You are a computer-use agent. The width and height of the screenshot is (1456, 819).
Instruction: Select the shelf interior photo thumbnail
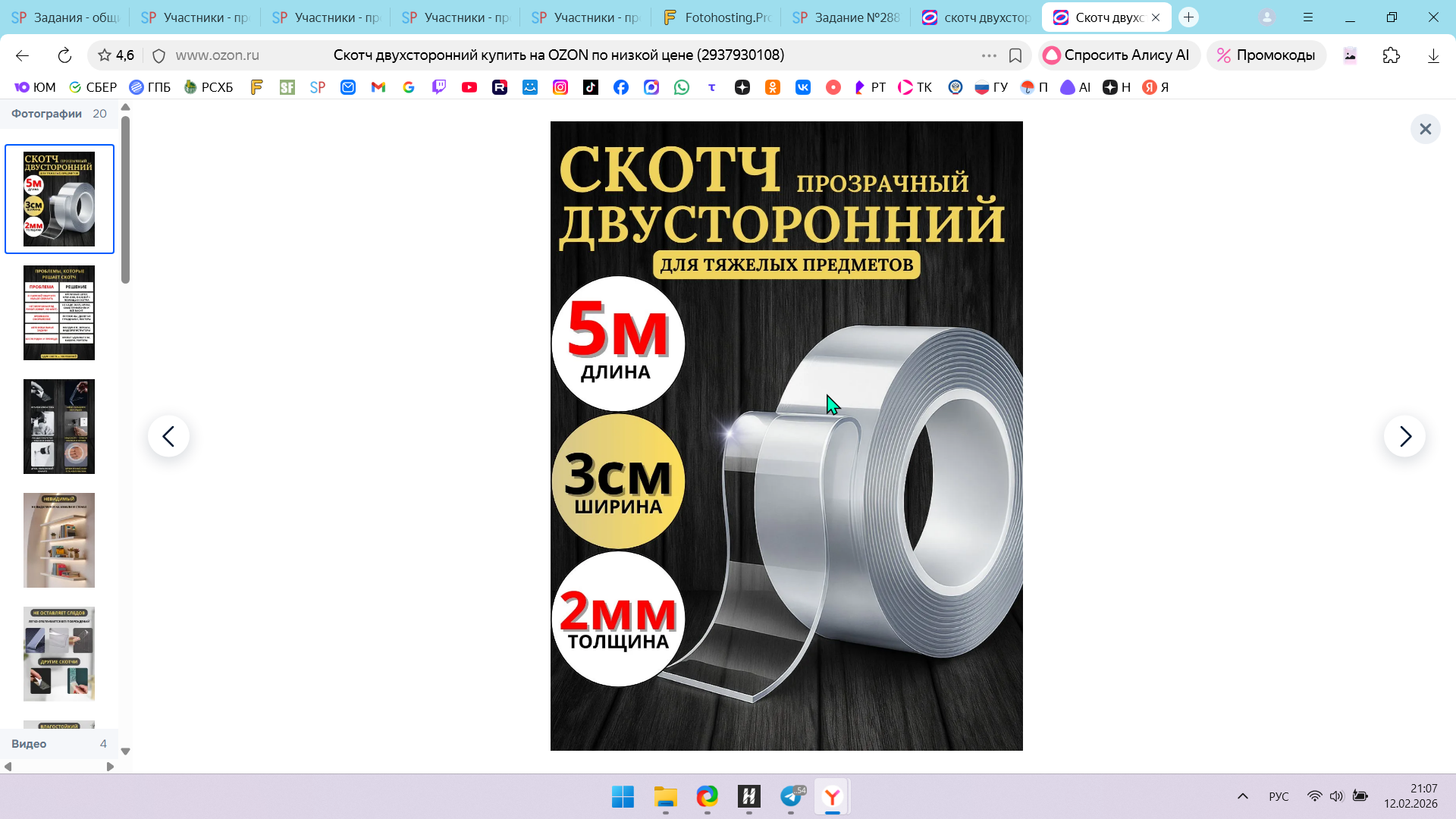(59, 540)
